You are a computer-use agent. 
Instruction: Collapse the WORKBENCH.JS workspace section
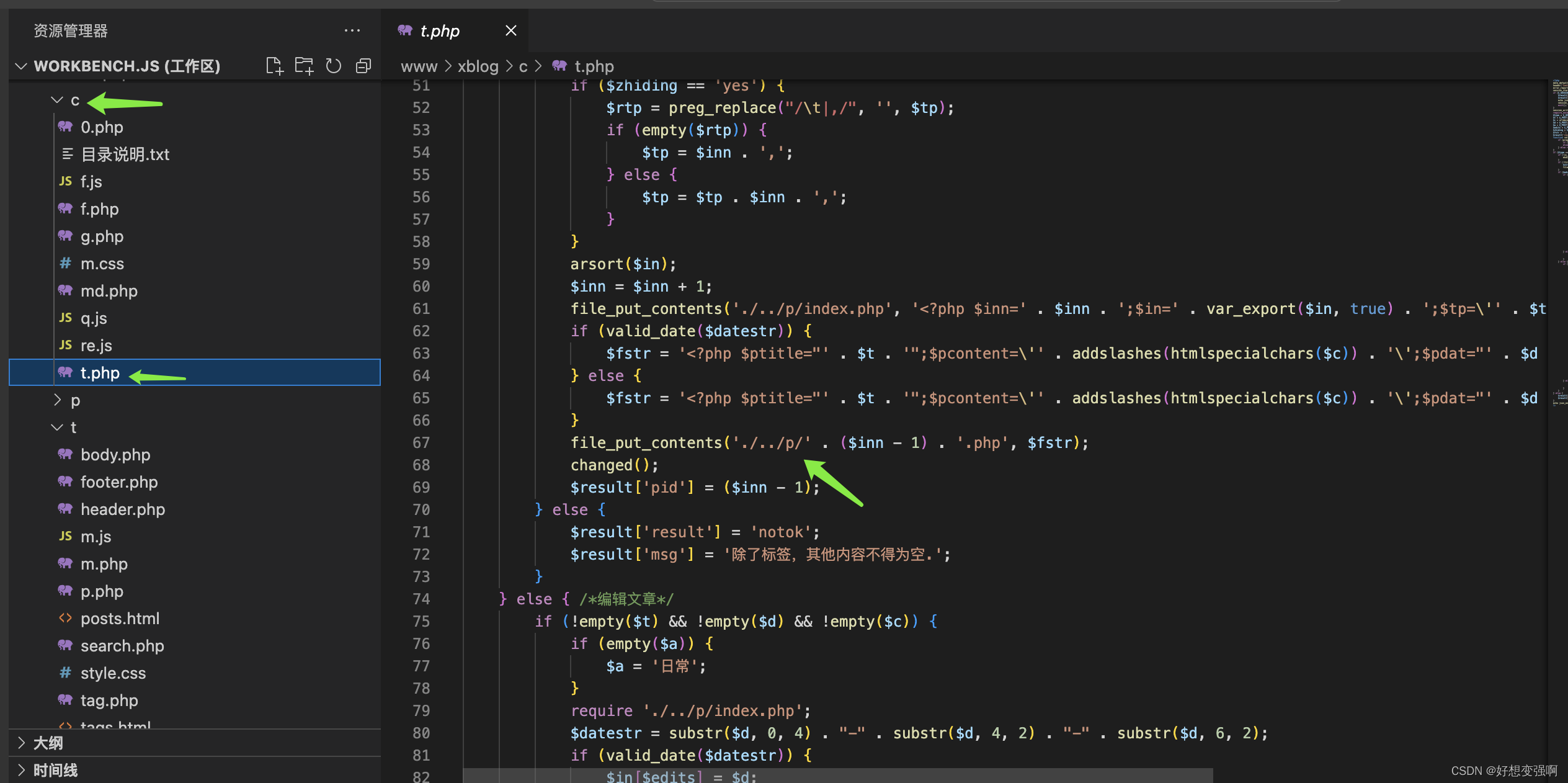(22, 66)
